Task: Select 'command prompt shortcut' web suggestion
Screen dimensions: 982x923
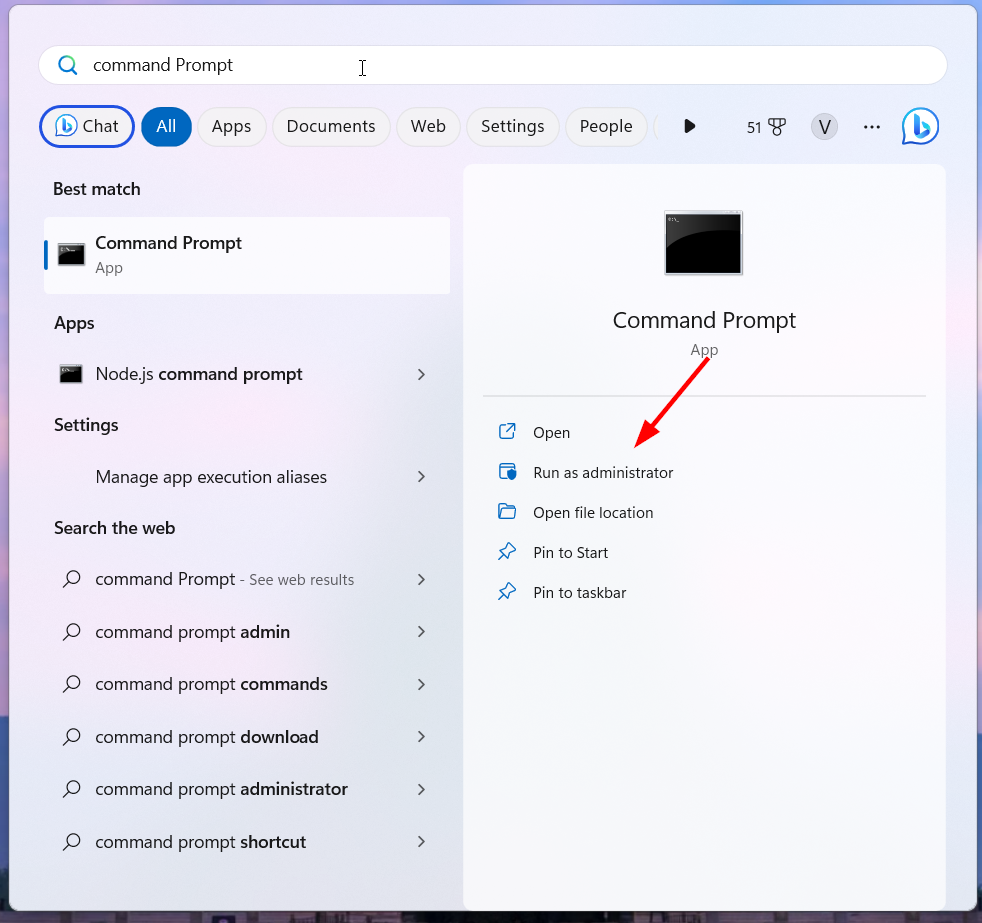Action: [x=200, y=842]
